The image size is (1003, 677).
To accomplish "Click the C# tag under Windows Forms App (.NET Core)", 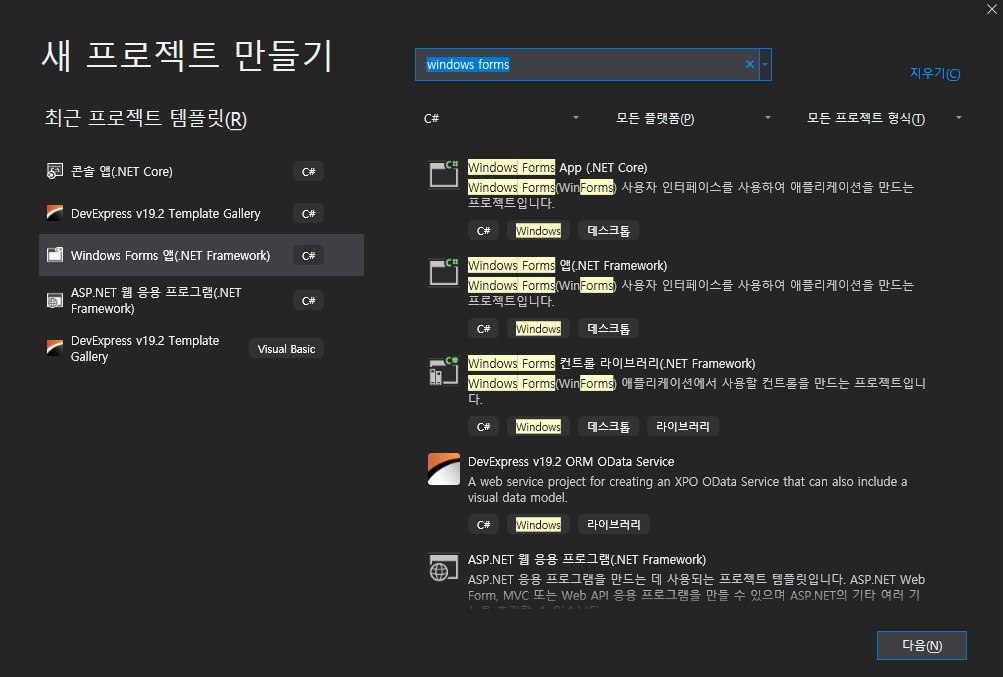I will point(483,230).
